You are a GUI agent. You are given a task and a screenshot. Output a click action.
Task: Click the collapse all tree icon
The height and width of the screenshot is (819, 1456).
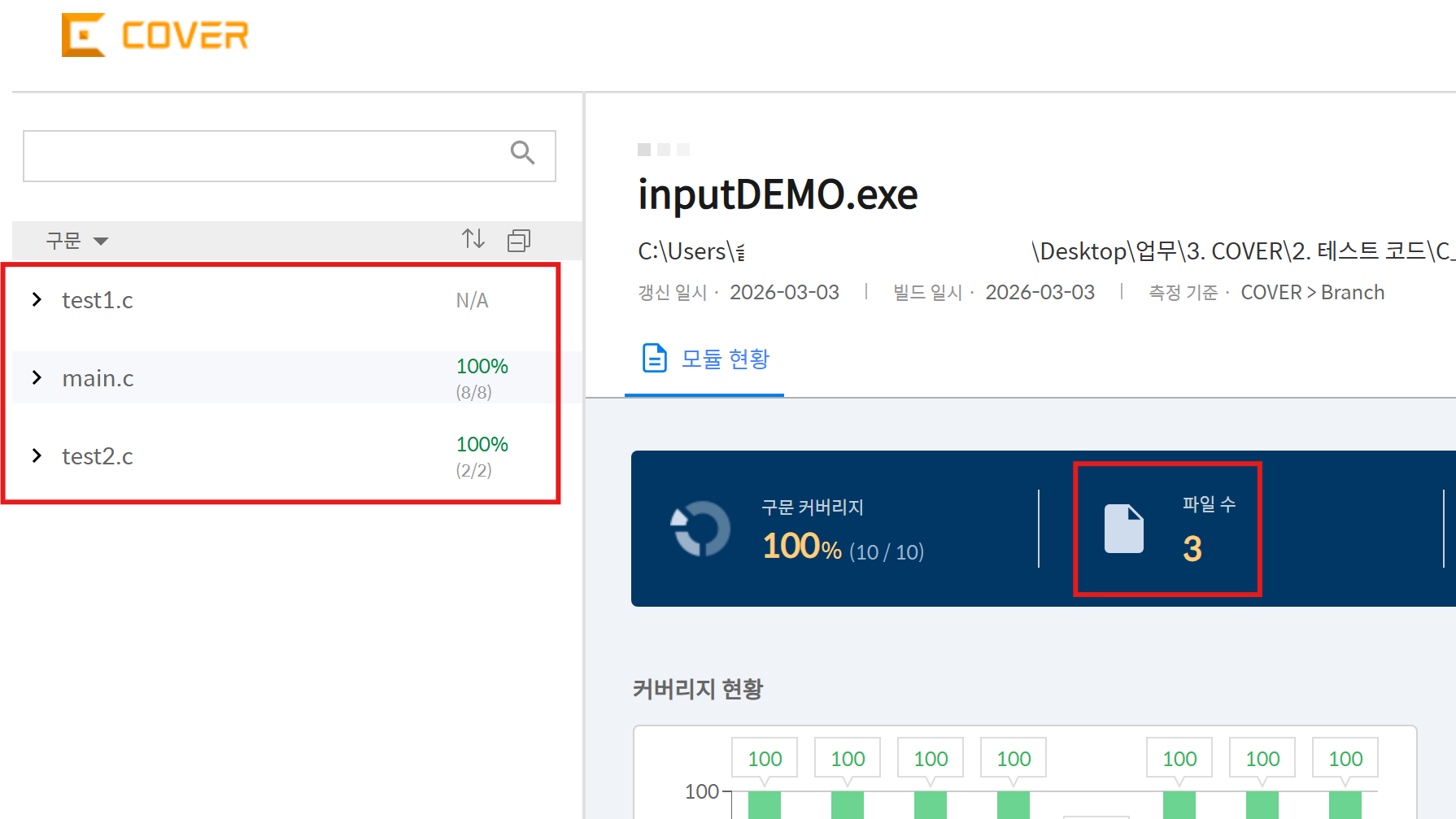(519, 240)
